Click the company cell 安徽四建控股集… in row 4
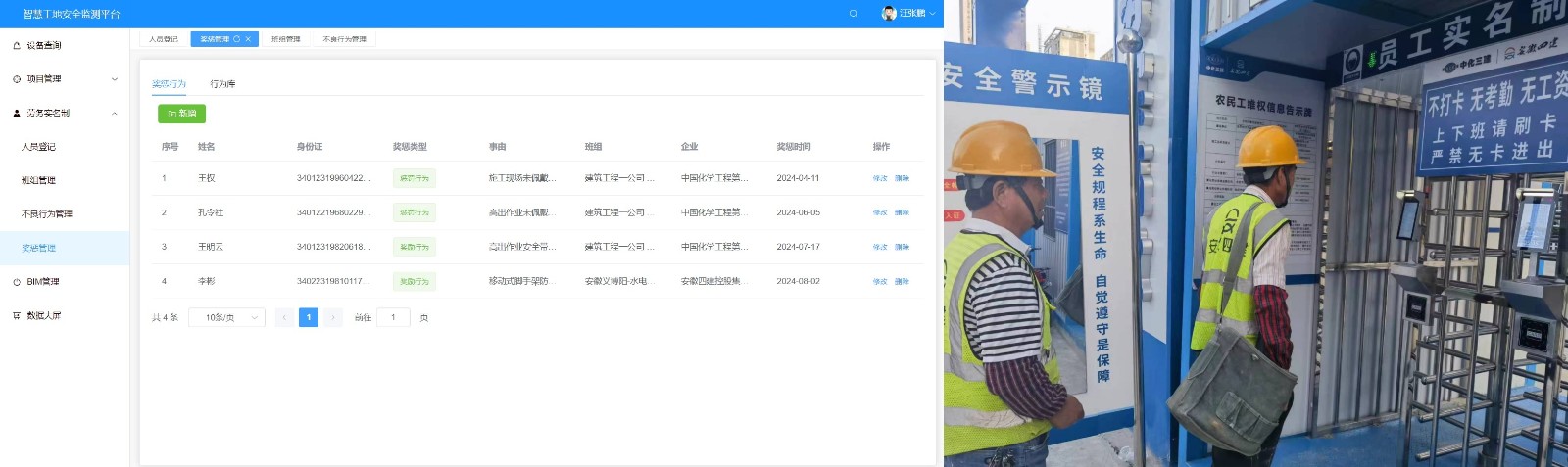 [714, 281]
